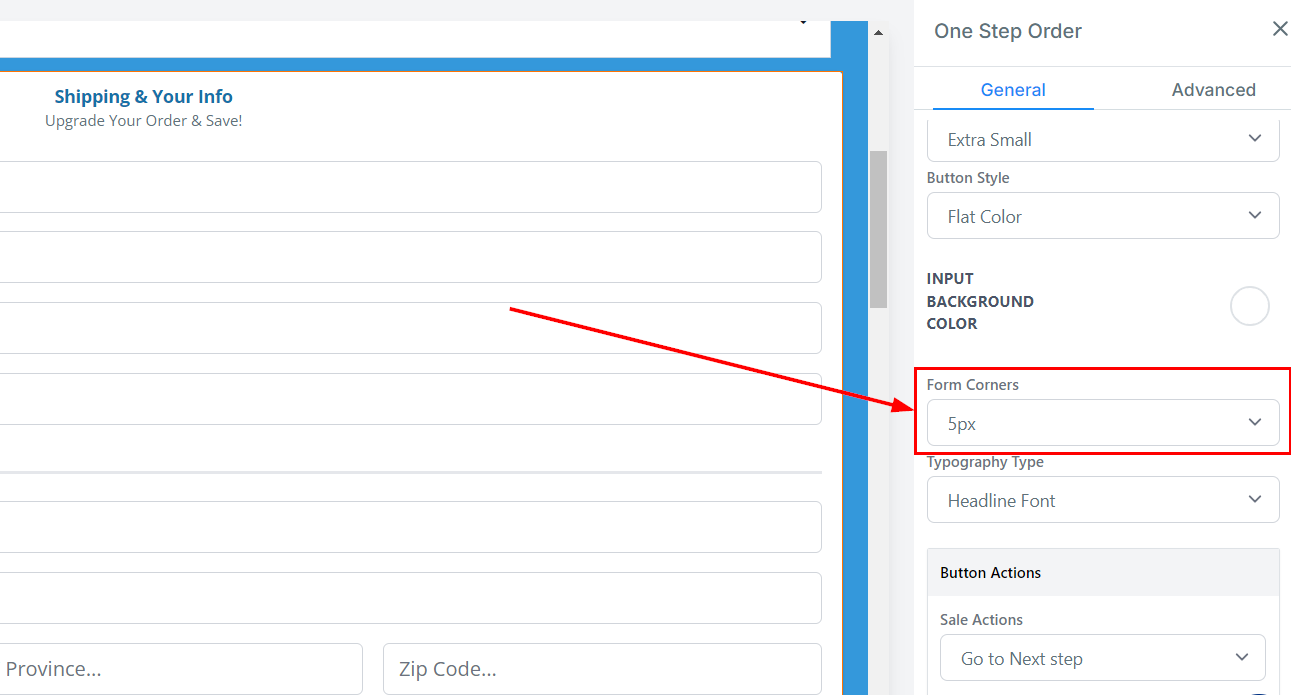Pick the Input Background Color swatch
Screen dimensions: 1291x695
pos(1249,306)
